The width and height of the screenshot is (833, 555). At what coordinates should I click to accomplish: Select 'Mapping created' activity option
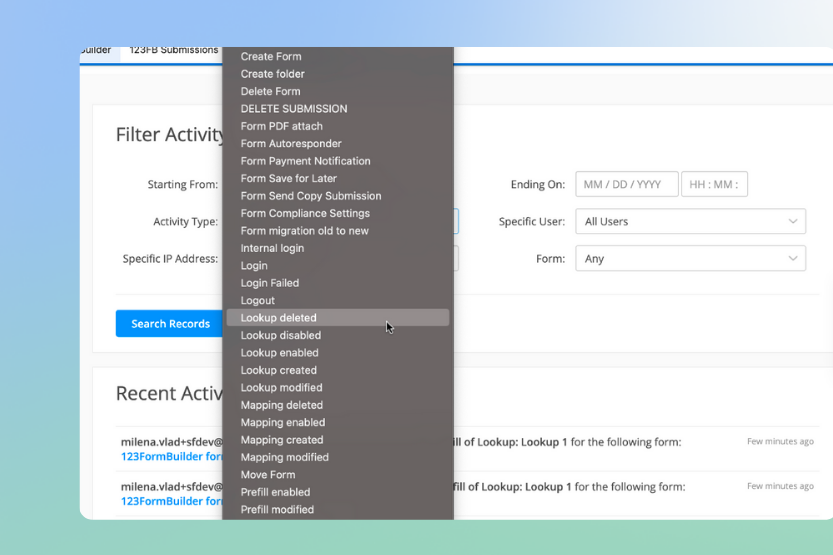point(281,440)
